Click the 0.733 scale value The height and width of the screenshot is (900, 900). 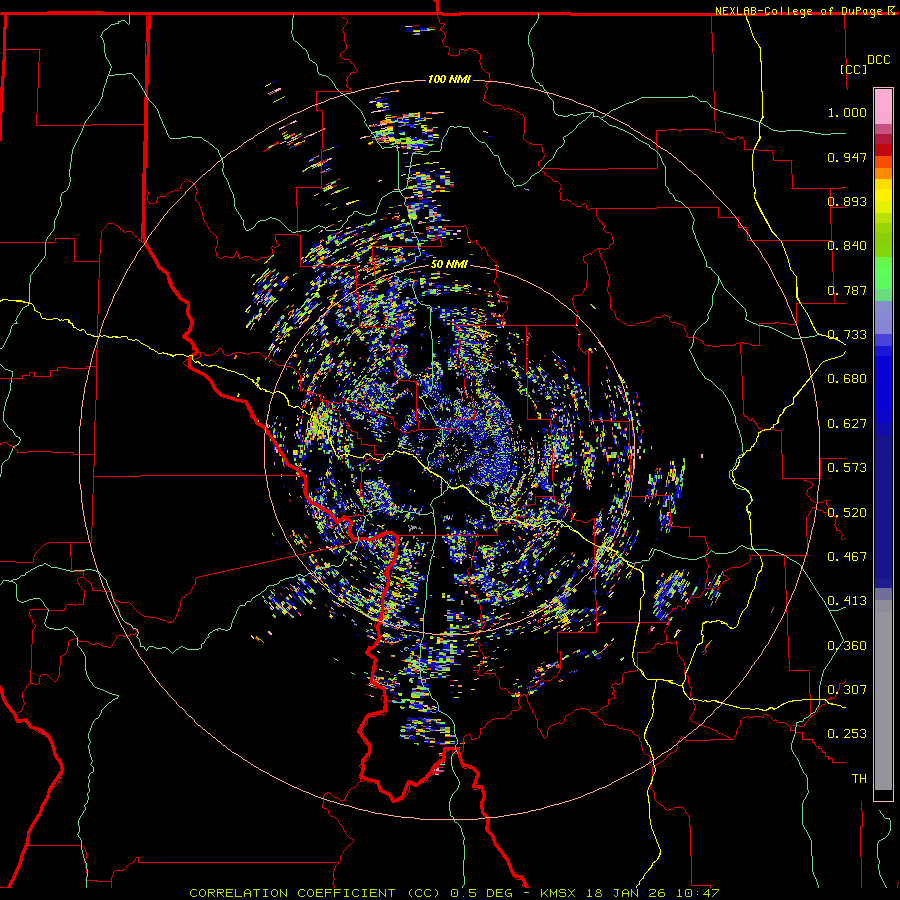pyautogui.click(x=847, y=335)
